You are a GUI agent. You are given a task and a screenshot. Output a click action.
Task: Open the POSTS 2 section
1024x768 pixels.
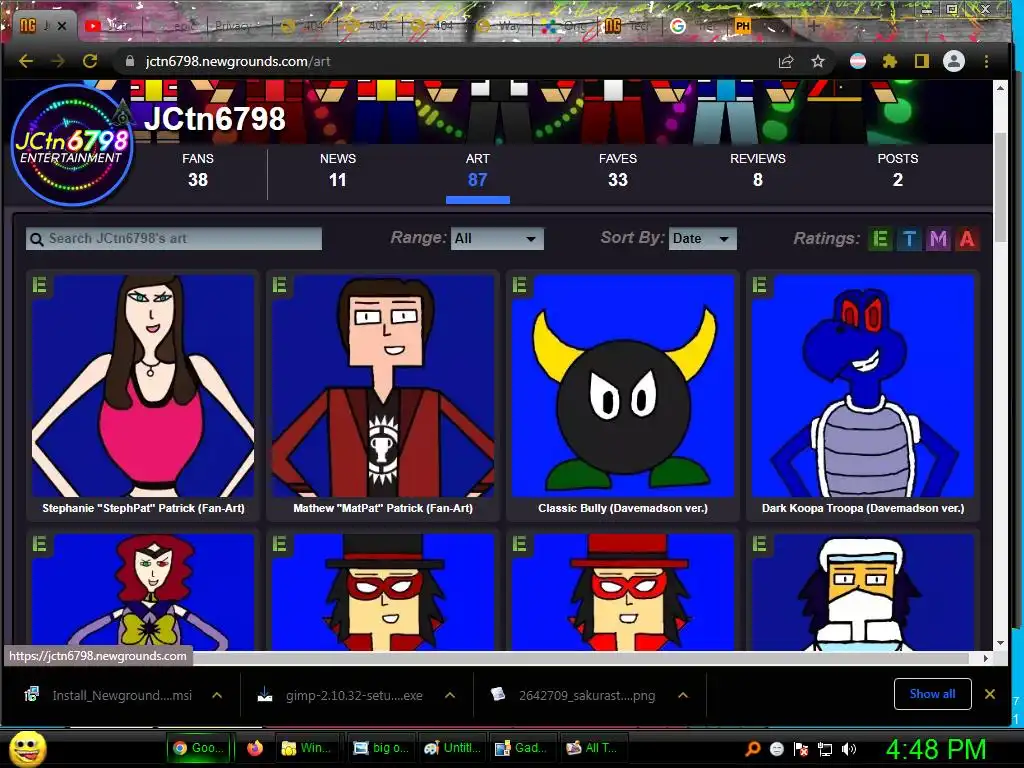(898, 170)
